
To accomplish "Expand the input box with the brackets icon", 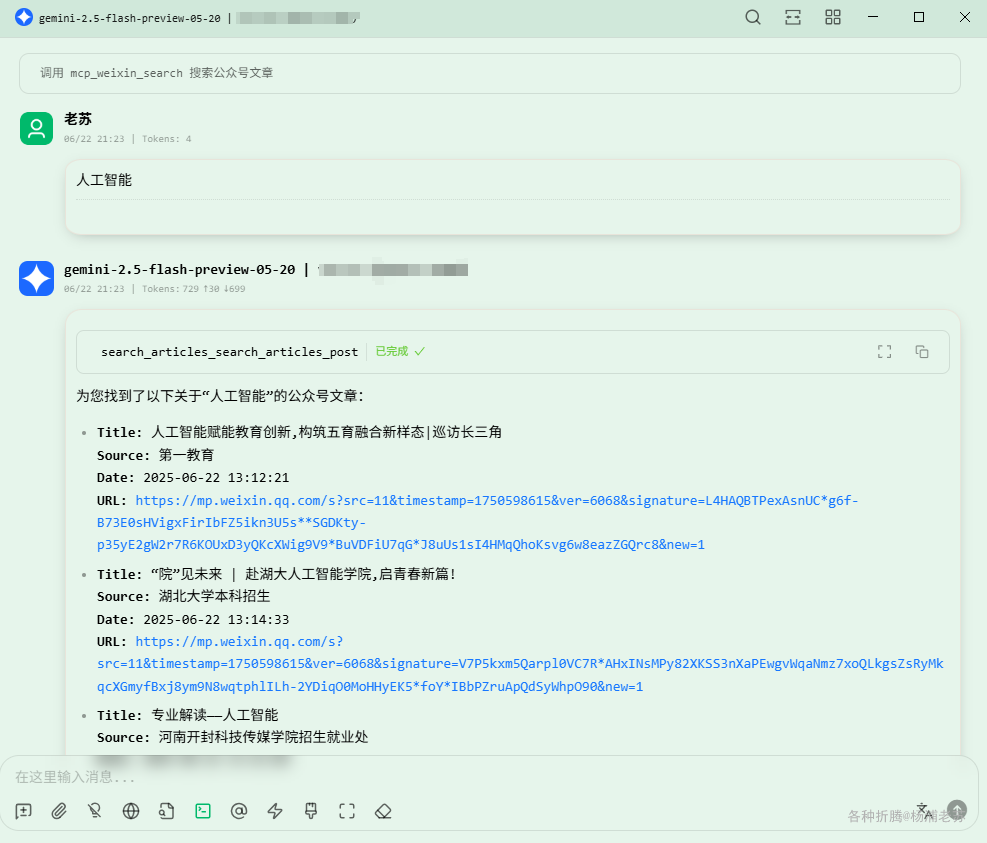I will (347, 811).
